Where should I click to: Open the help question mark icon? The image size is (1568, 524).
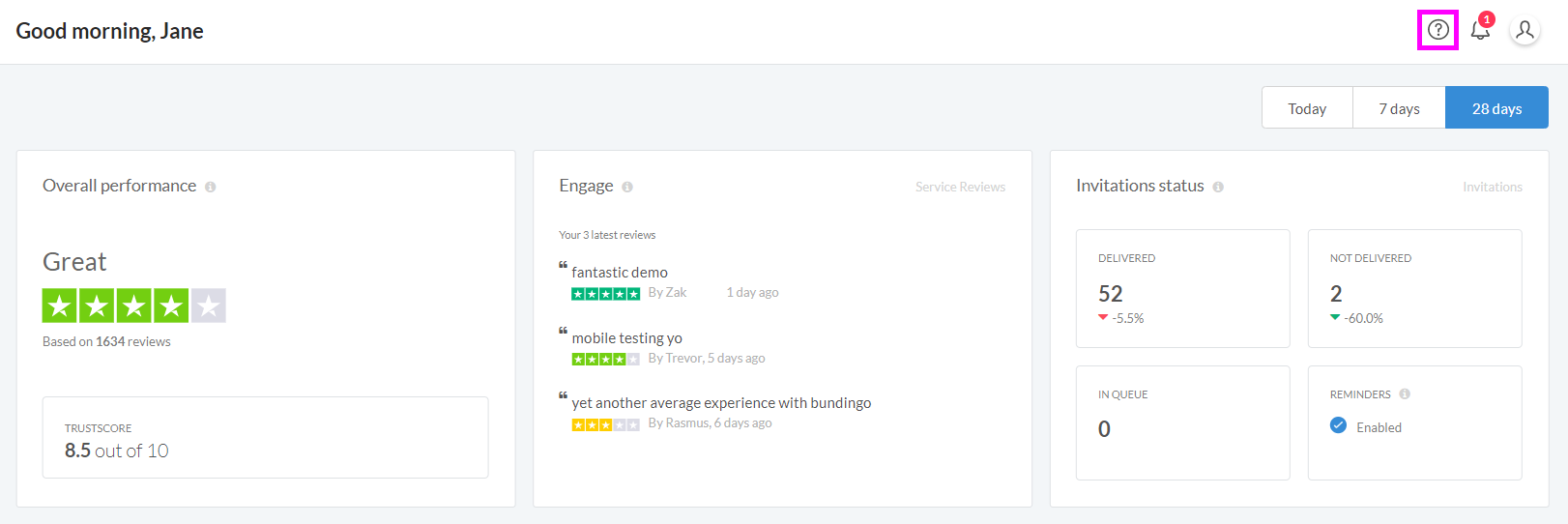pyautogui.click(x=1438, y=30)
